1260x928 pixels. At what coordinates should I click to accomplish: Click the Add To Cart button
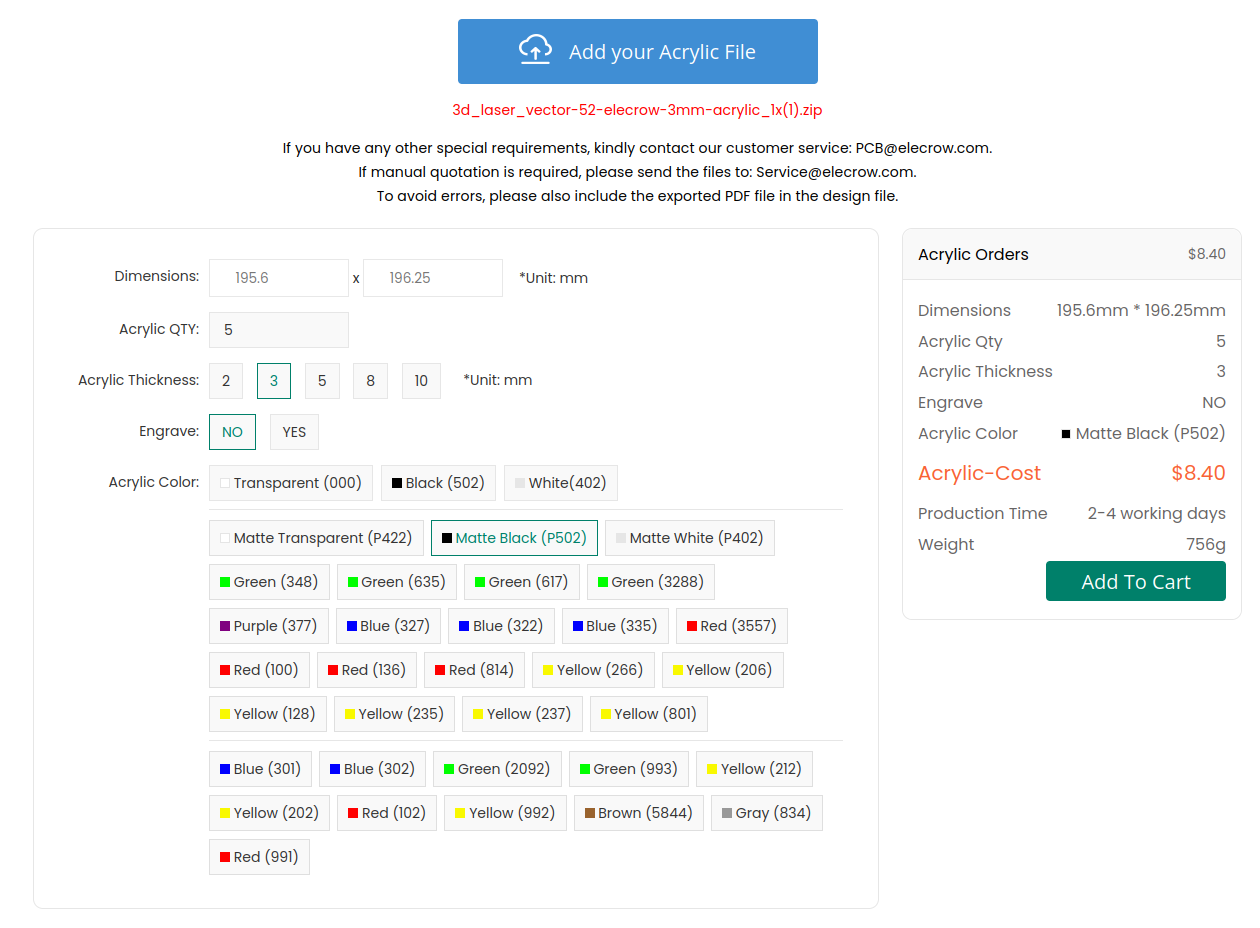tap(1136, 581)
